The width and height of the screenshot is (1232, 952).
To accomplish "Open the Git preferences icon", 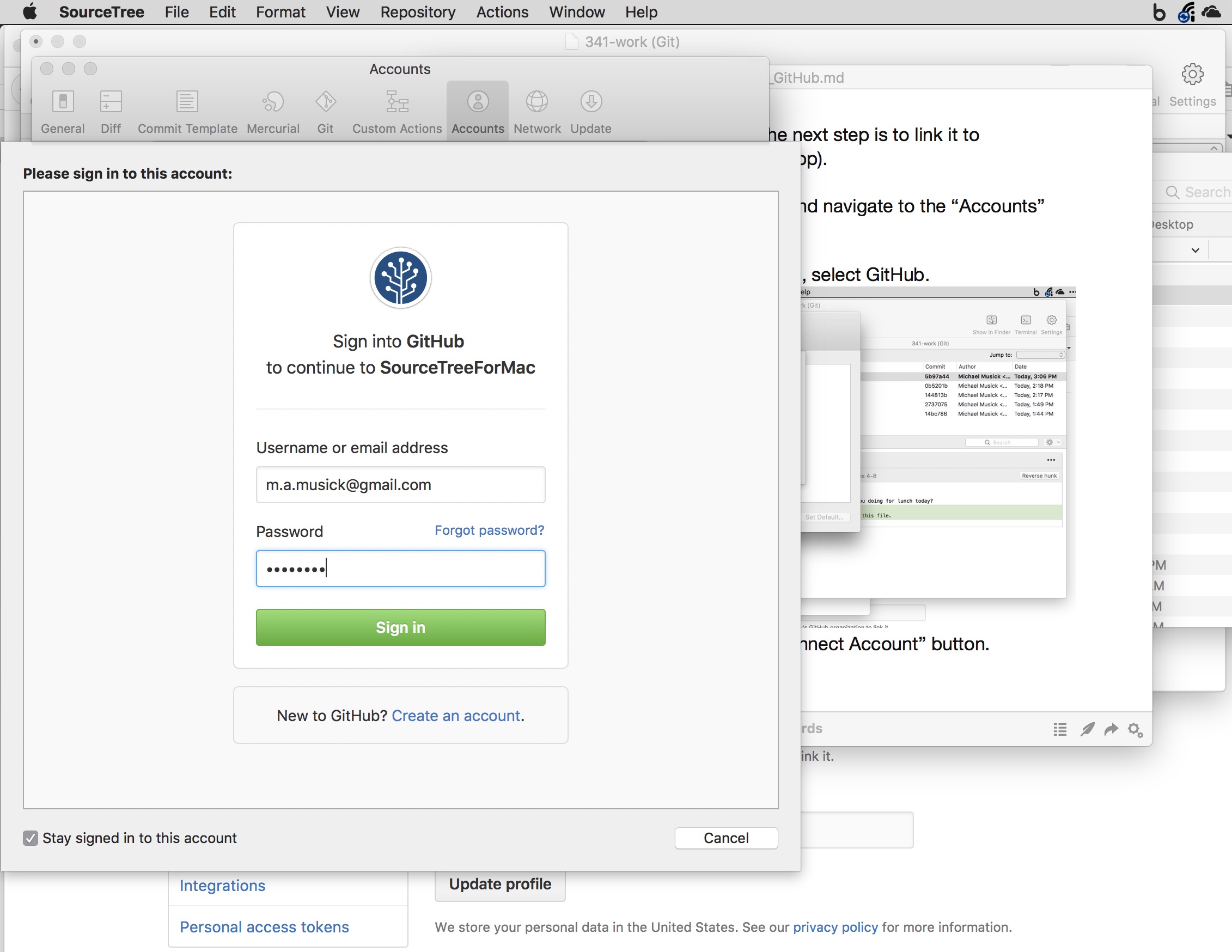I will point(326,102).
